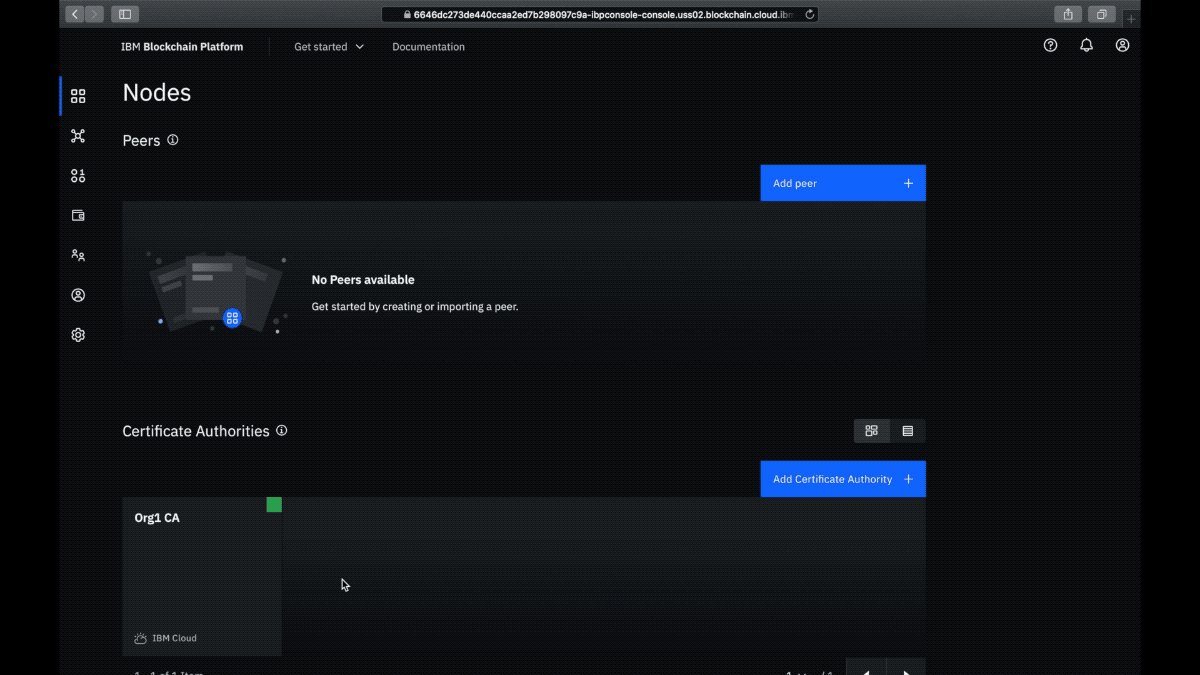Image resolution: width=1200 pixels, height=675 pixels.
Task: Click the Add peer button
Action: [842, 182]
